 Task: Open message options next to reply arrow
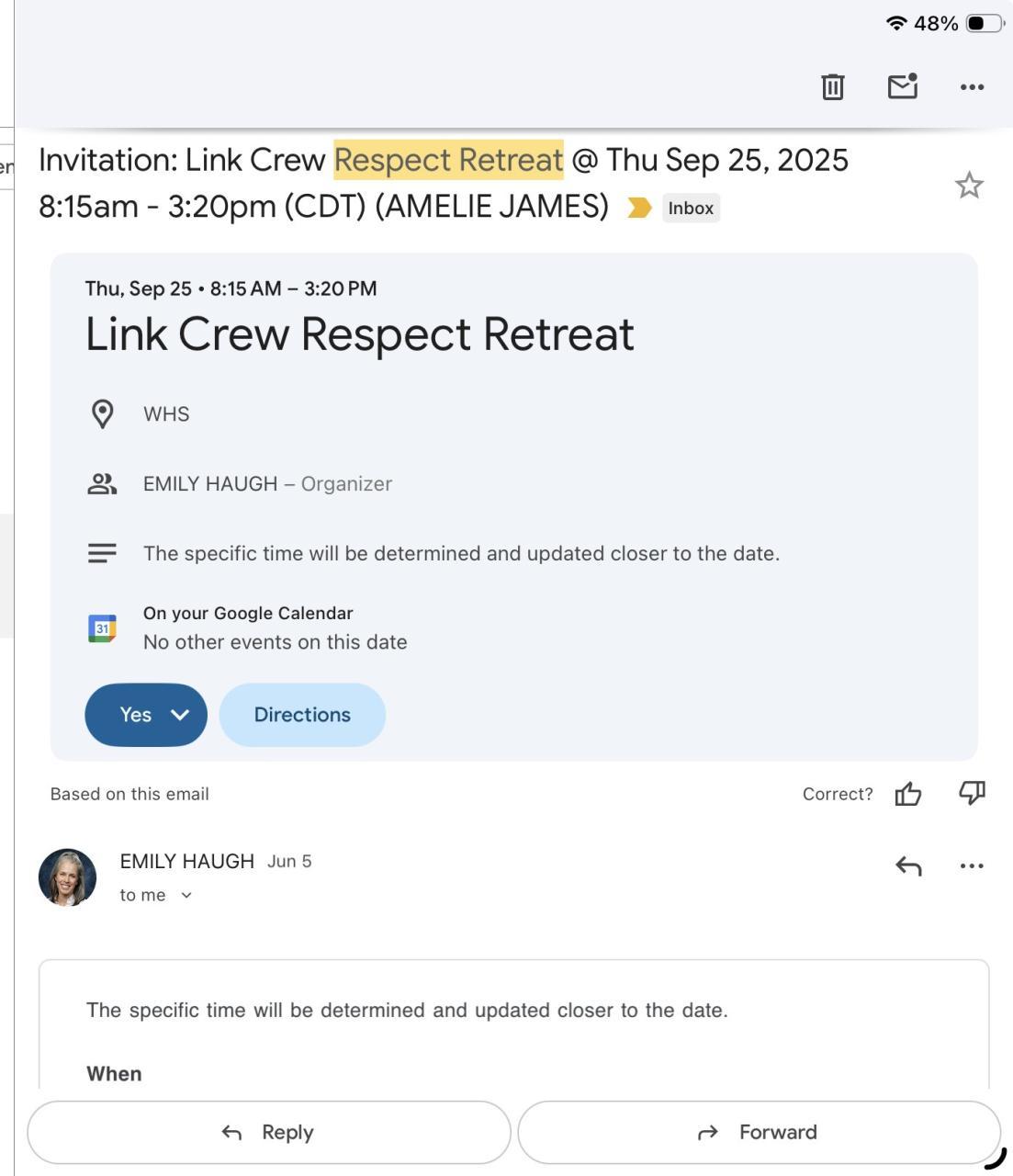tap(972, 865)
